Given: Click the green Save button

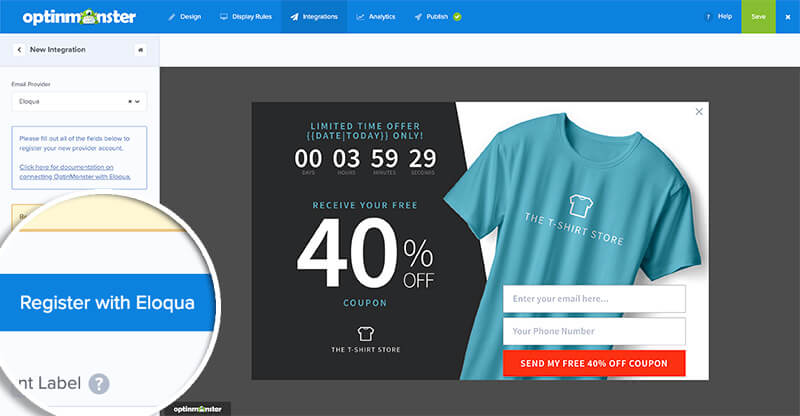Looking at the screenshot, I should pos(758,17).
